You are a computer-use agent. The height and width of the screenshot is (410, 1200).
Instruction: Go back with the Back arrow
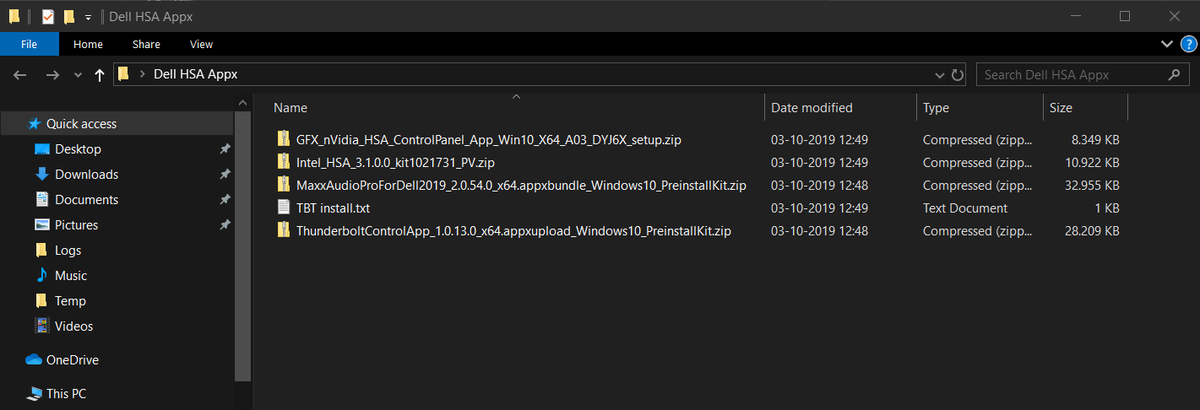[20, 75]
